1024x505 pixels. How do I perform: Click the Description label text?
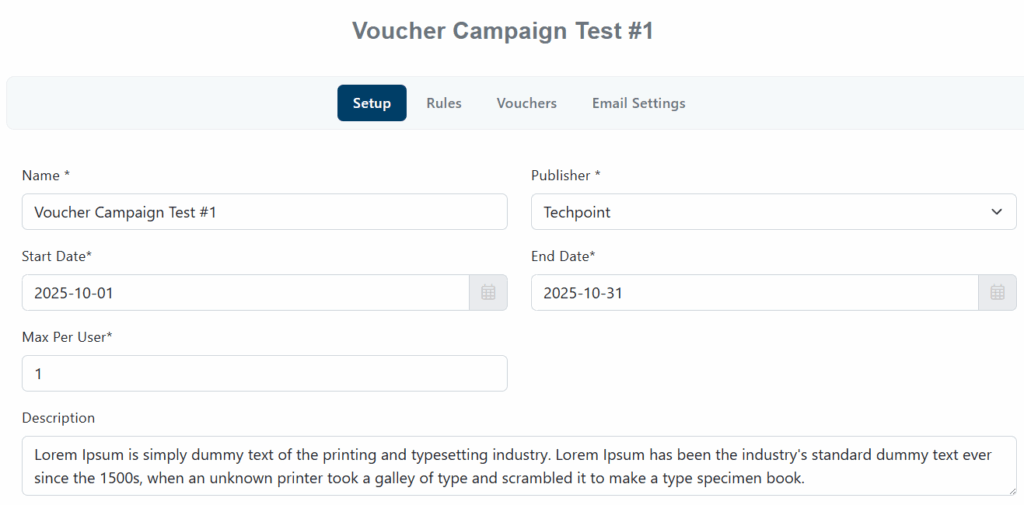58,418
